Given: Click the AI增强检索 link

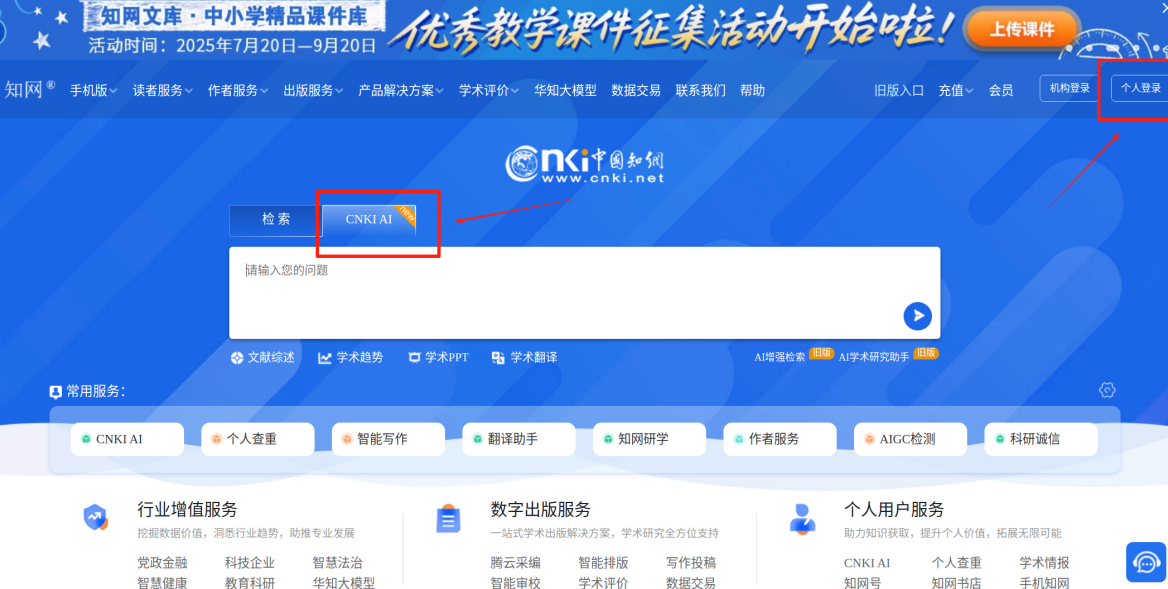Looking at the screenshot, I should pos(779,357).
